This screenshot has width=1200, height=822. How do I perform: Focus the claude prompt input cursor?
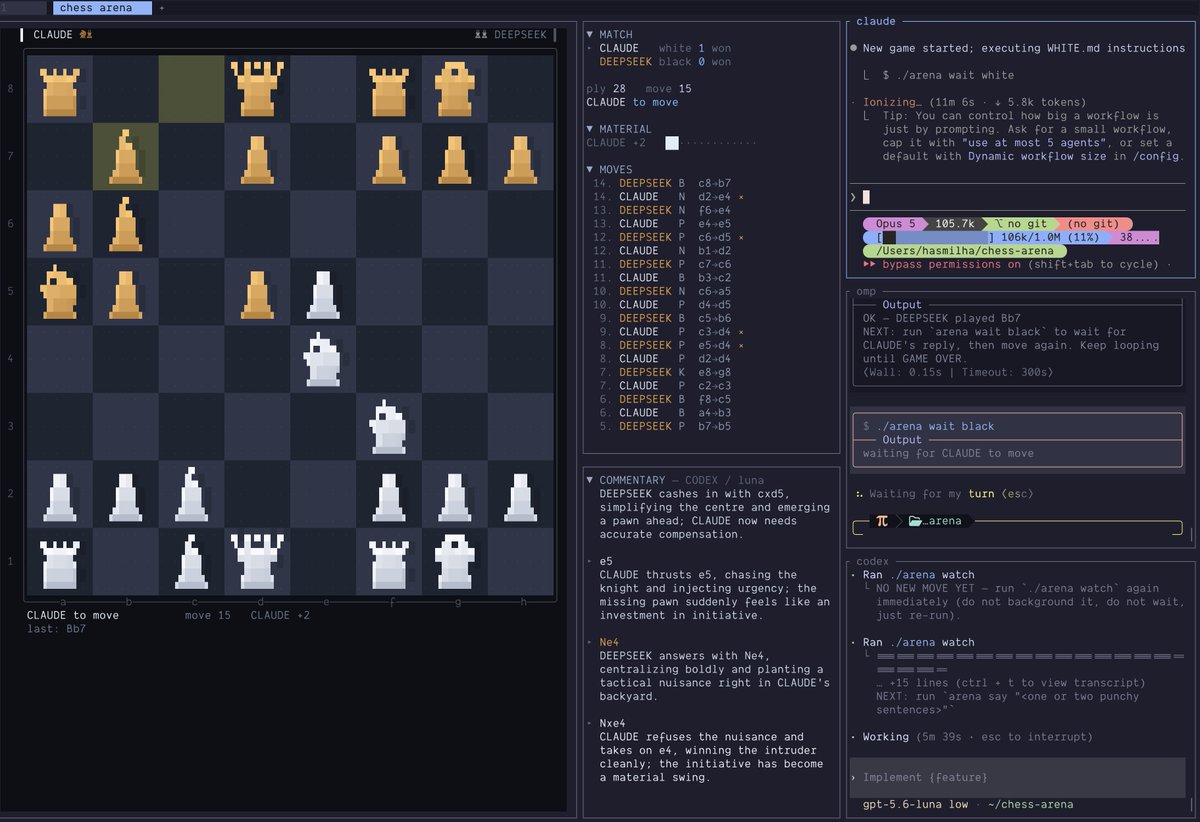867,197
